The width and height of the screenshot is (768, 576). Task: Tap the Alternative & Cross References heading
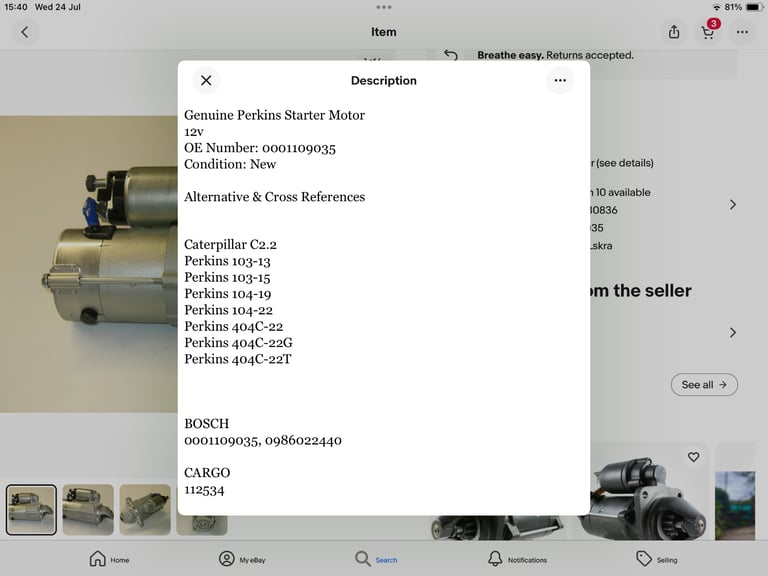(275, 197)
